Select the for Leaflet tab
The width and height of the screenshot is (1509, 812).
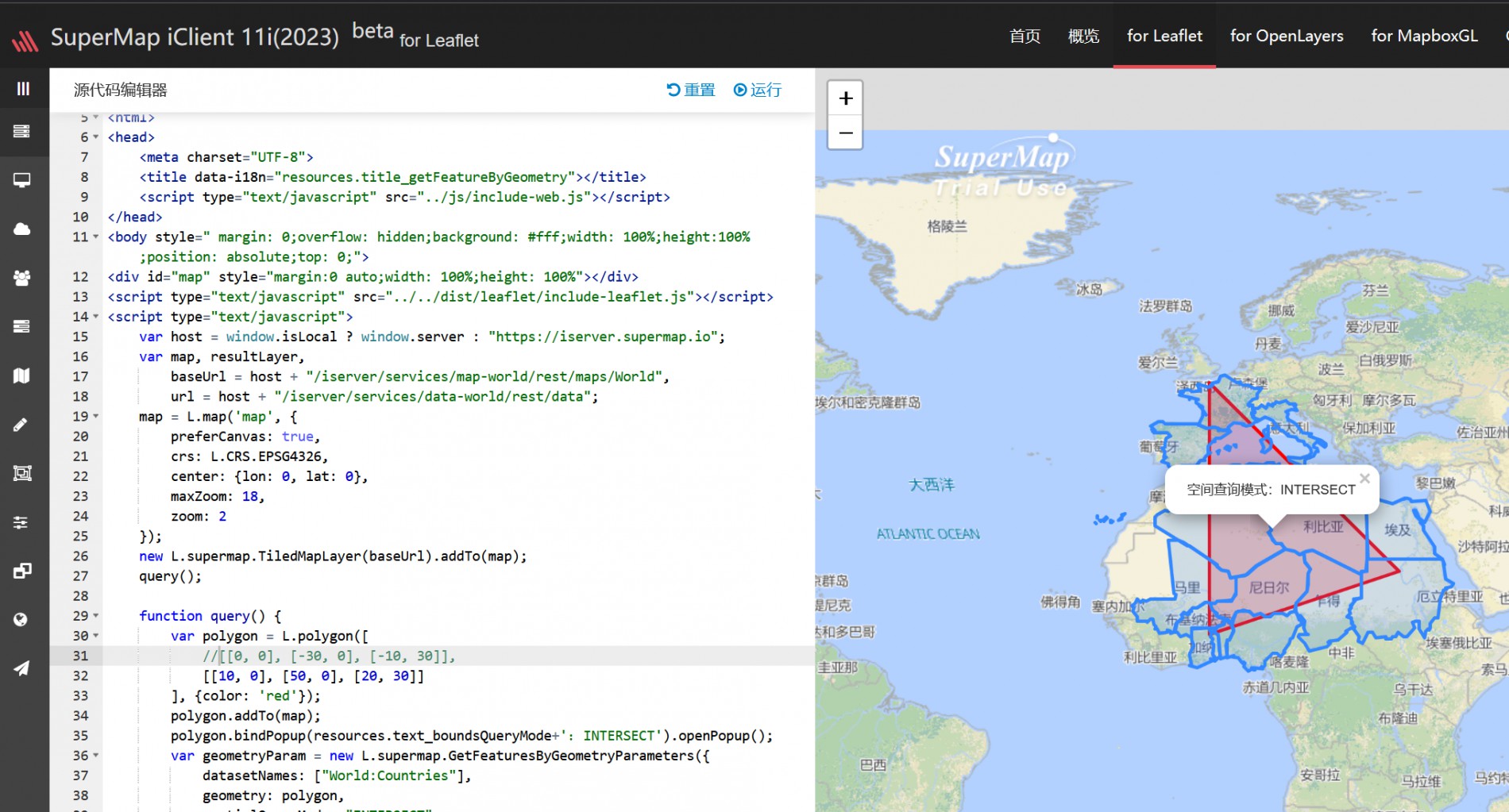(1164, 36)
